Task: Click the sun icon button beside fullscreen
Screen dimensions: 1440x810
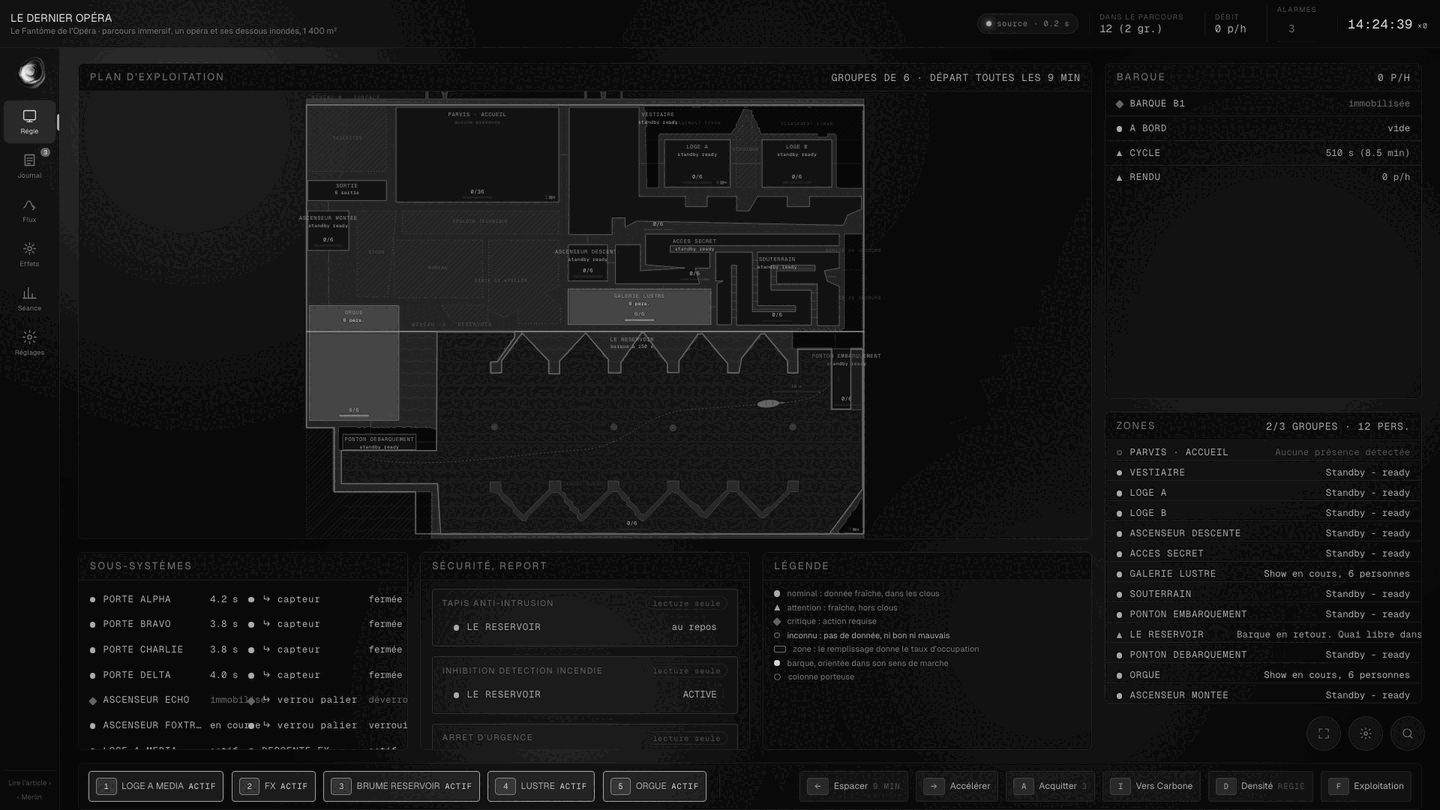Action: [x=1365, y=734]
